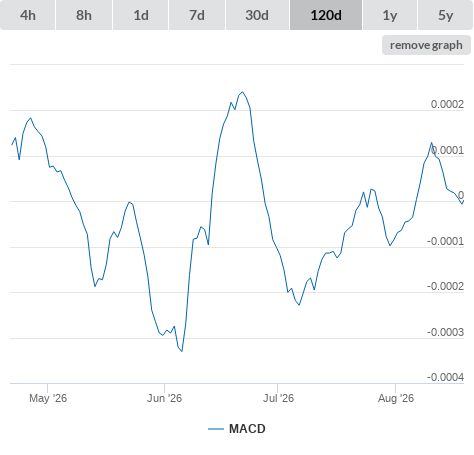Image resolution: width=474 pixels, height=455 pixels.
Task: Choose the 1d time range tab
Action: pos(141,15)
